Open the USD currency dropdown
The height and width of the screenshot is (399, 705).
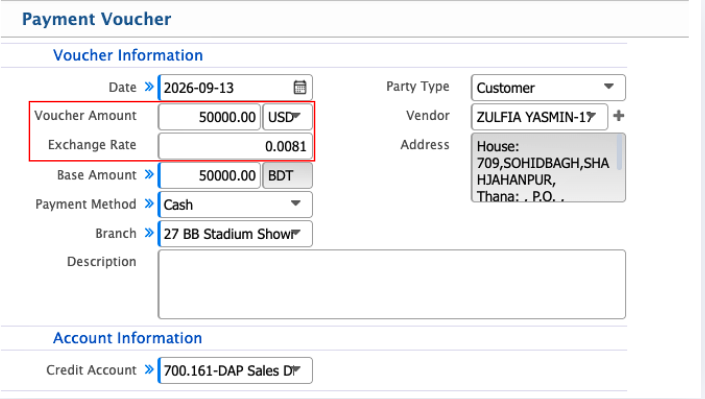pos(287,117)
